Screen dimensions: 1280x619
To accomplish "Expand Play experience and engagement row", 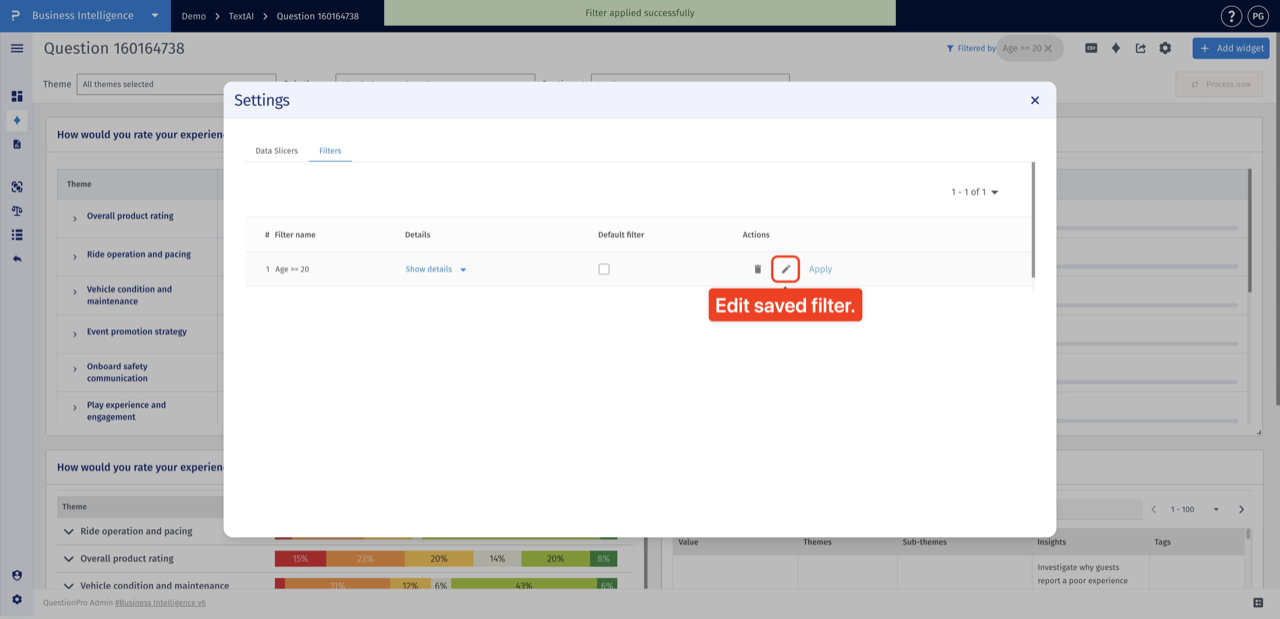I will point(75,409).
